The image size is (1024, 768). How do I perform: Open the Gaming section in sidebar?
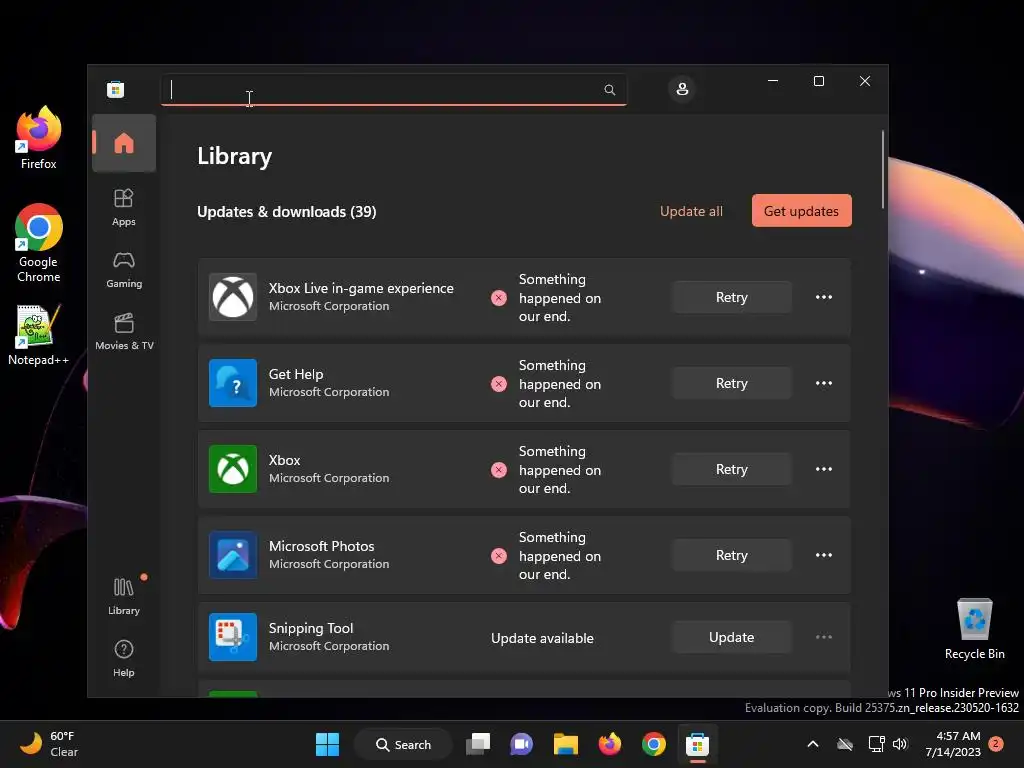click(x=123, y=269)
